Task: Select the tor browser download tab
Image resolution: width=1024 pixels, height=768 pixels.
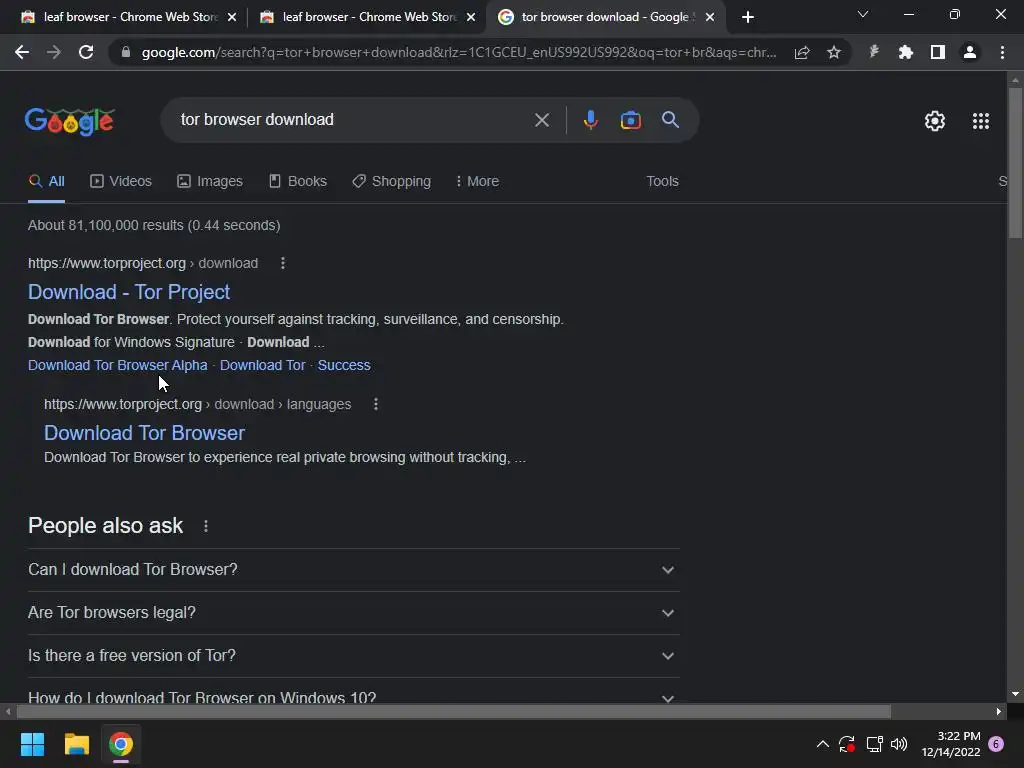Action: click(x=607, y=17)
